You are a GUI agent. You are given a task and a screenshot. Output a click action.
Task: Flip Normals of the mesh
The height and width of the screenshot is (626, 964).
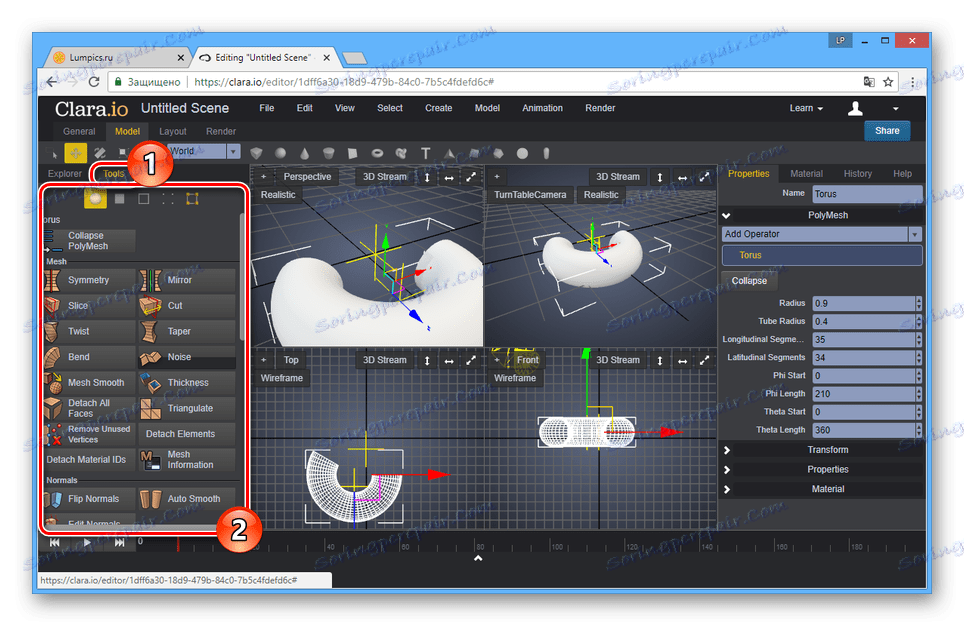[89, 499]
